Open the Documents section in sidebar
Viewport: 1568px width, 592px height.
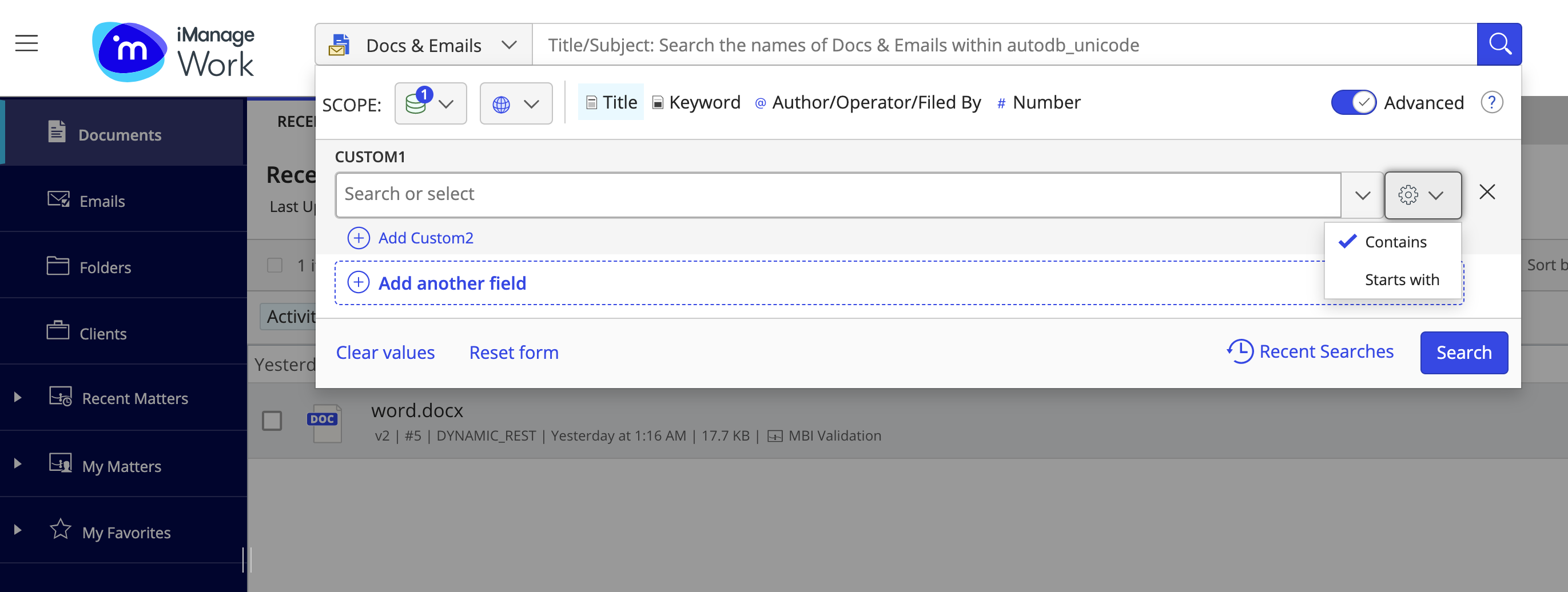coord(120,134)
